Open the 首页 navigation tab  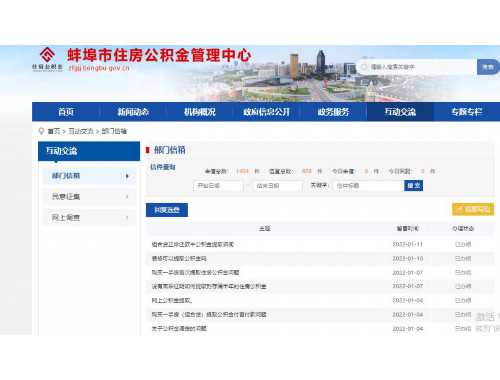point(66,112)
